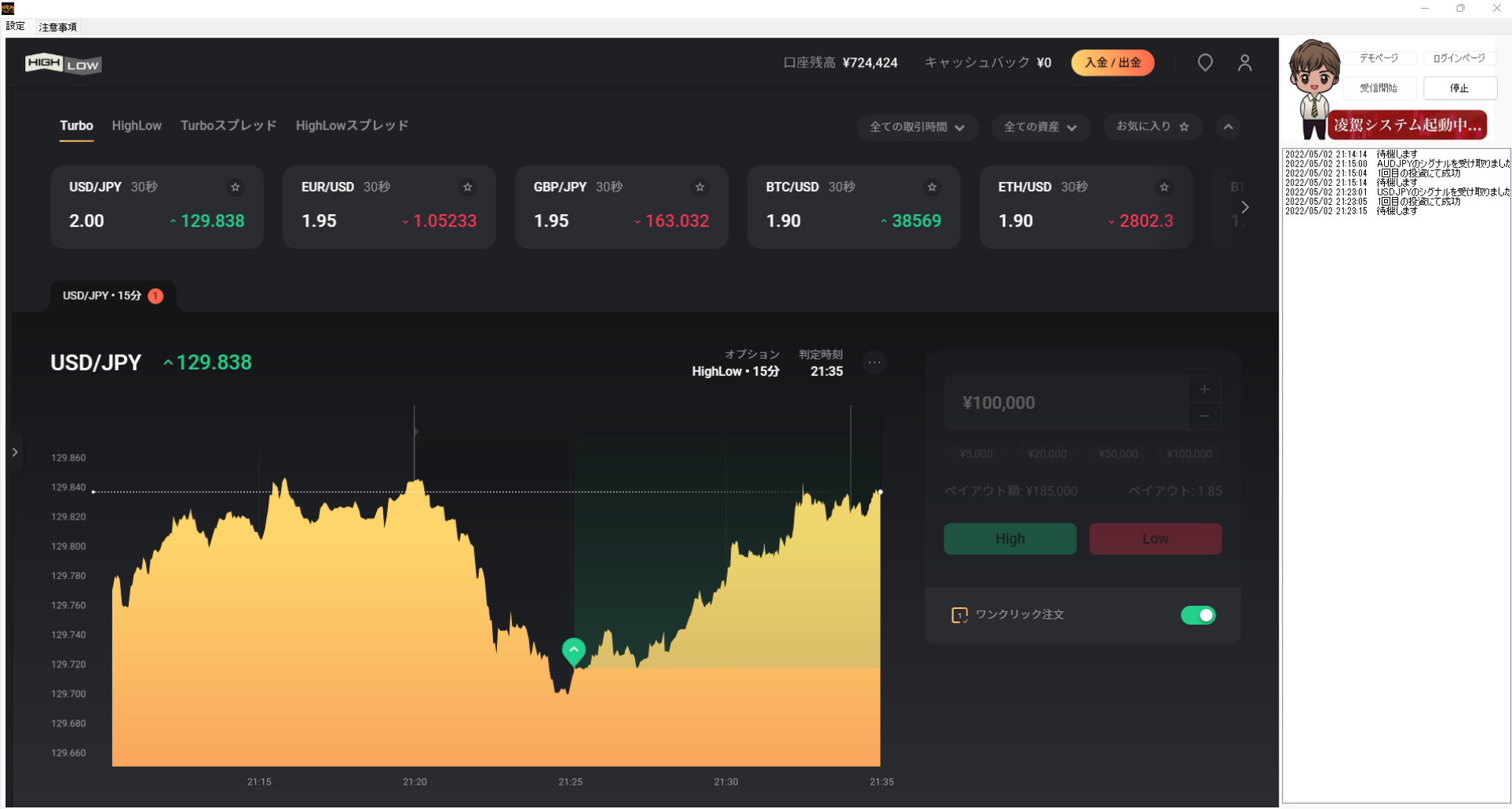Open 全ての資産 dropdown

pos(1040,127)
